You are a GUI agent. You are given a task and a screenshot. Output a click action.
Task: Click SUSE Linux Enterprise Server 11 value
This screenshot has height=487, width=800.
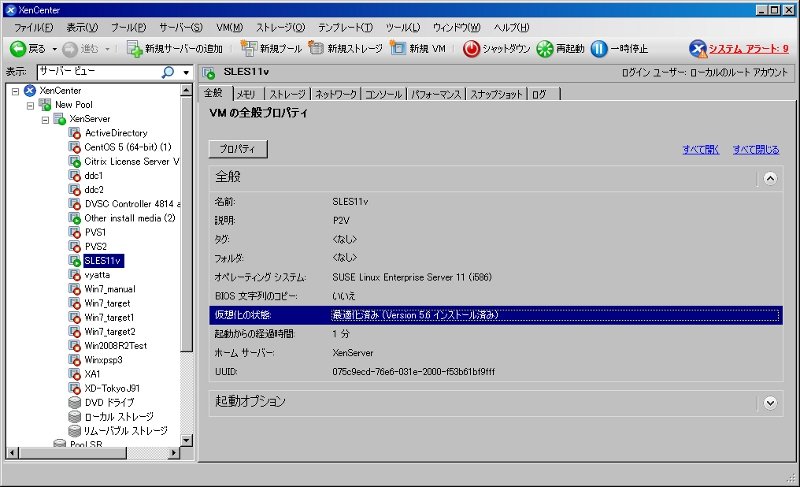[412, 277]
